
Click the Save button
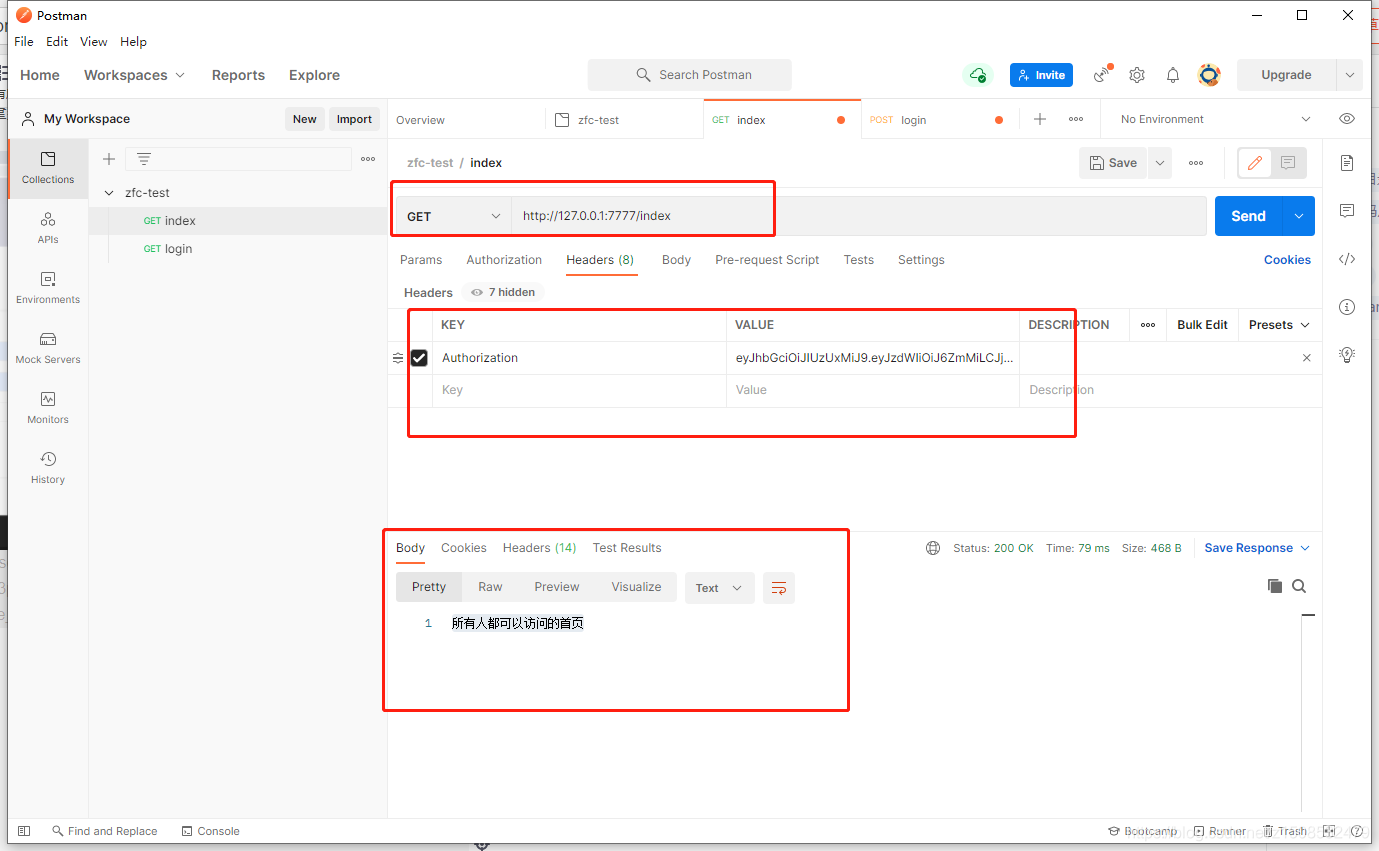point(1113,163)
